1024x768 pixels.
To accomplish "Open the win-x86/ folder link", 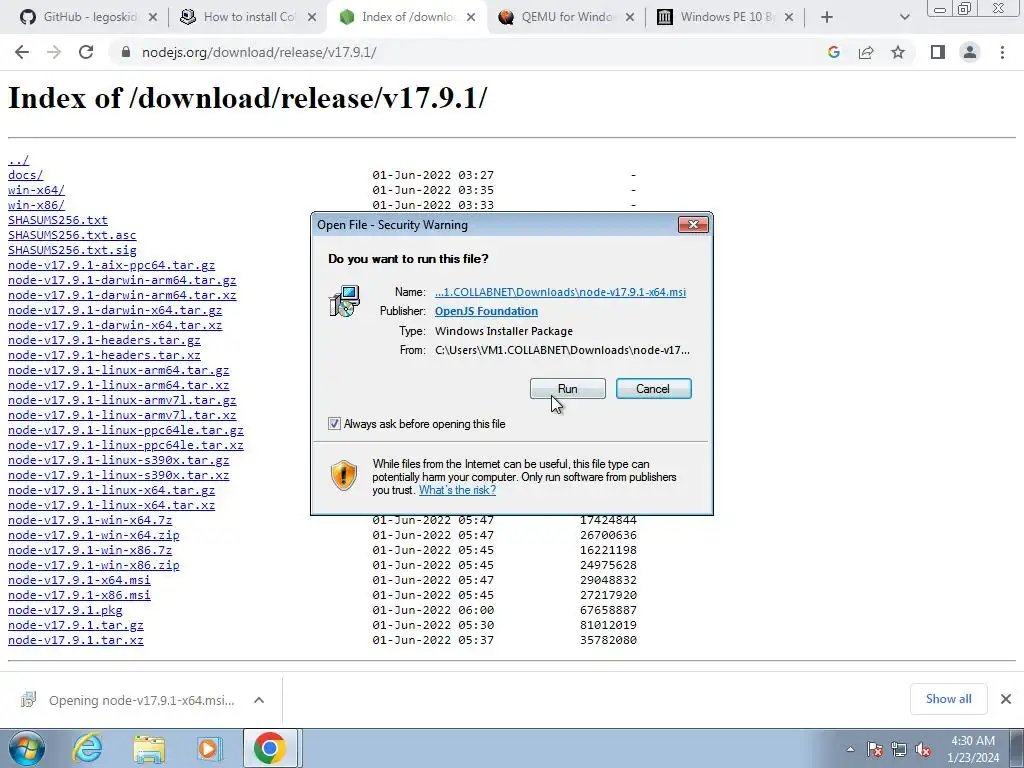I will point(36,205).
